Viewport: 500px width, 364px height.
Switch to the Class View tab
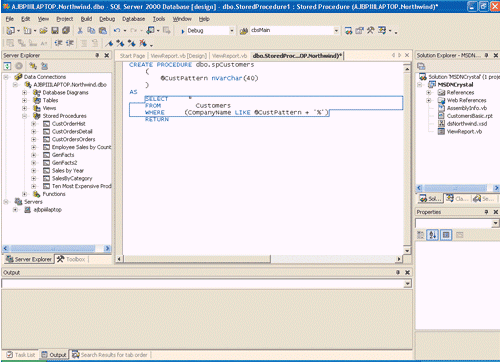point(457,199)
